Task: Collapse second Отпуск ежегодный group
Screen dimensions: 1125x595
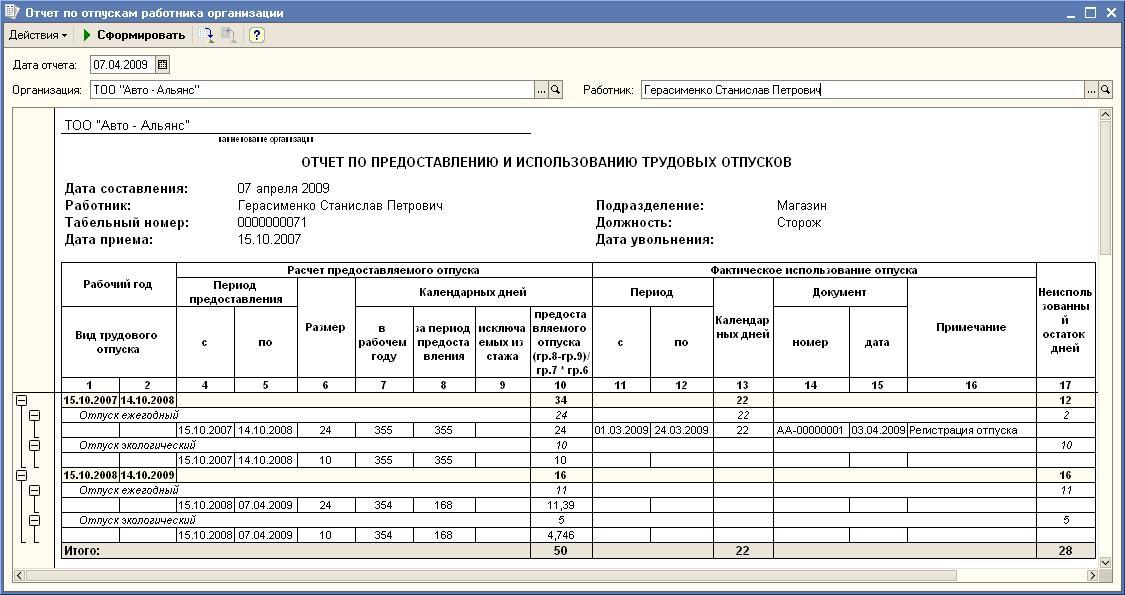Action: pos(34,491)
